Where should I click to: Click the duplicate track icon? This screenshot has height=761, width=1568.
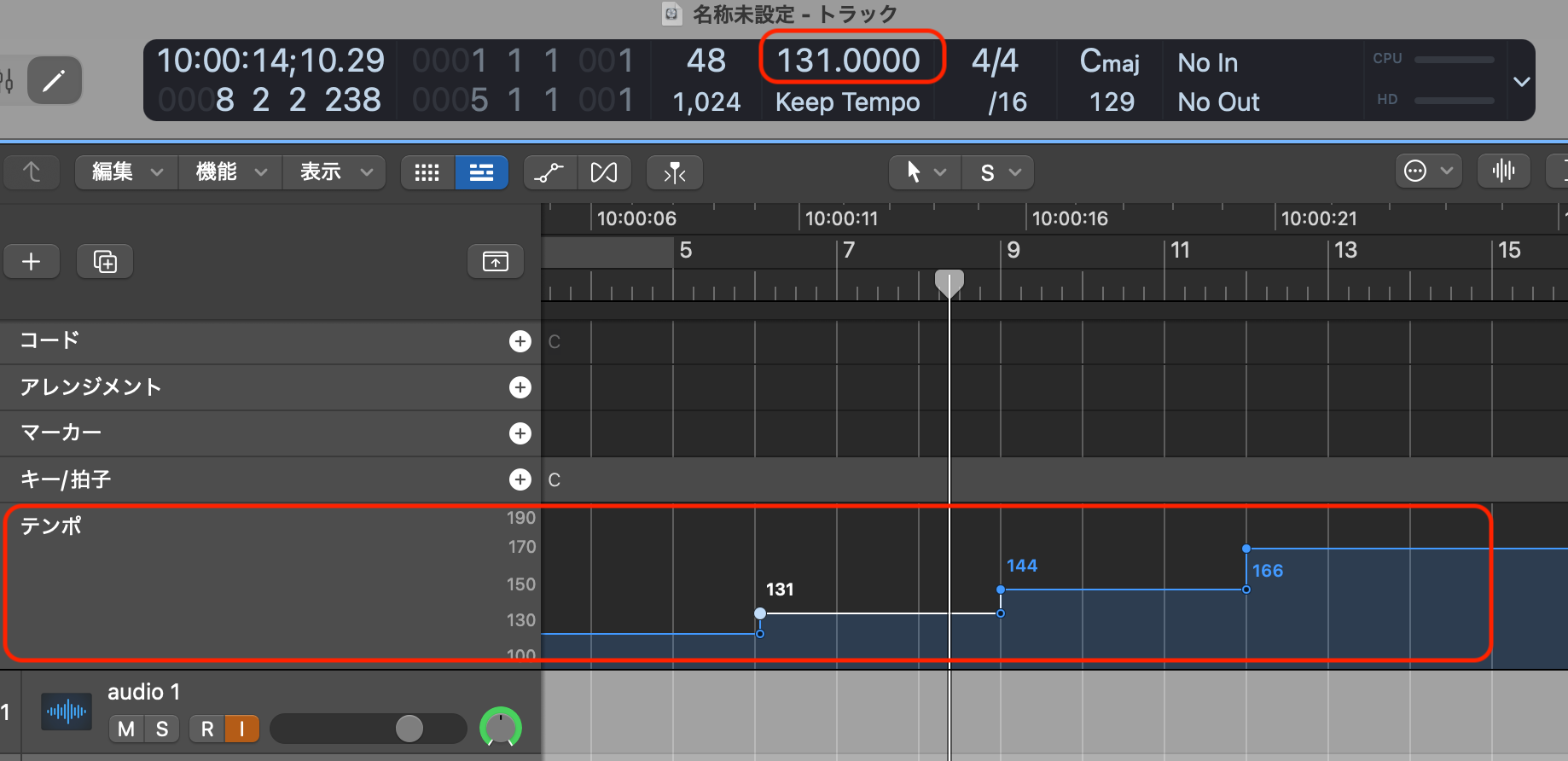(x=105, y=261)
